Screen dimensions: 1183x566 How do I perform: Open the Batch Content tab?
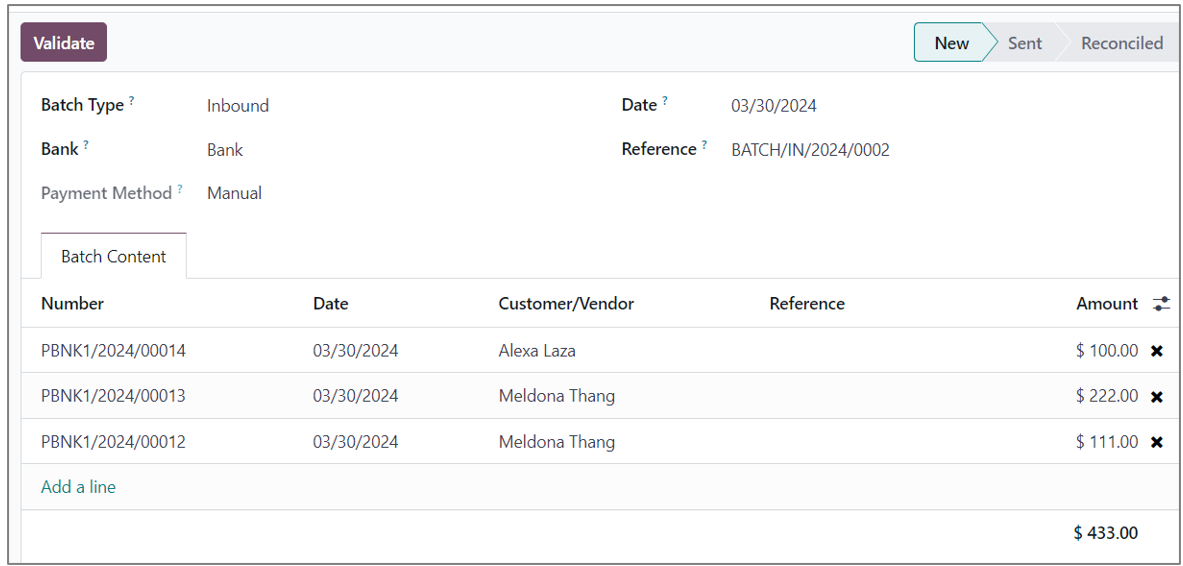point(113,257)
